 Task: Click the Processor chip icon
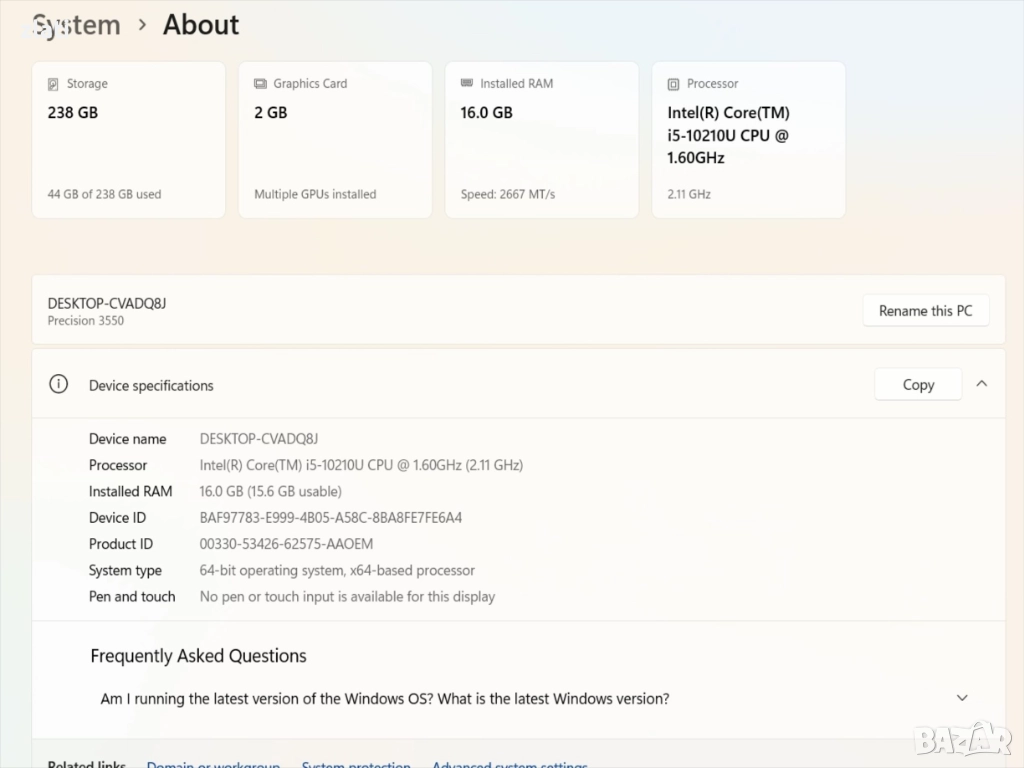tap(674, 84)
